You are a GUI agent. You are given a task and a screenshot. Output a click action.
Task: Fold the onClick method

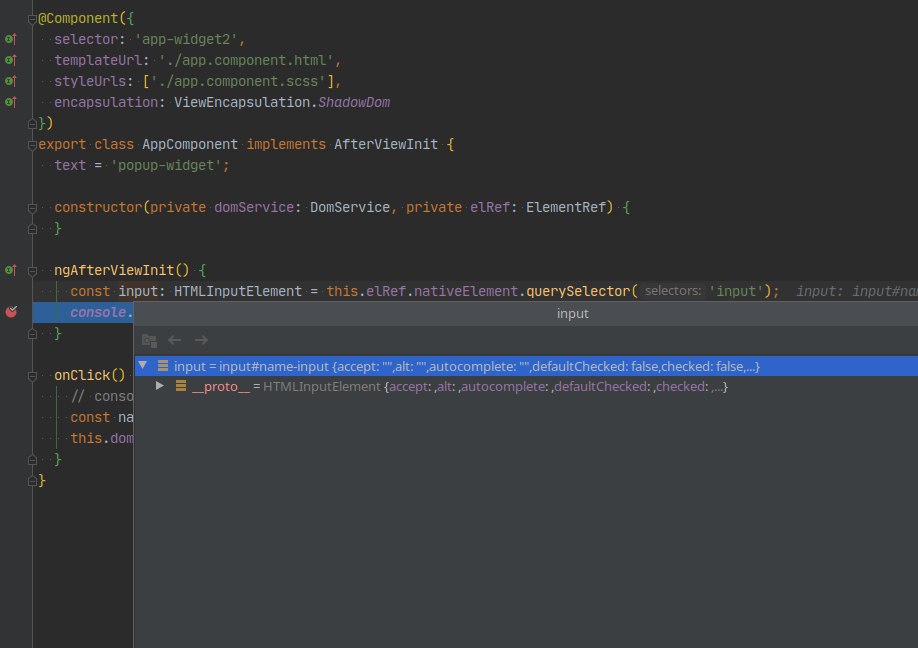click(x=32, y=376)
